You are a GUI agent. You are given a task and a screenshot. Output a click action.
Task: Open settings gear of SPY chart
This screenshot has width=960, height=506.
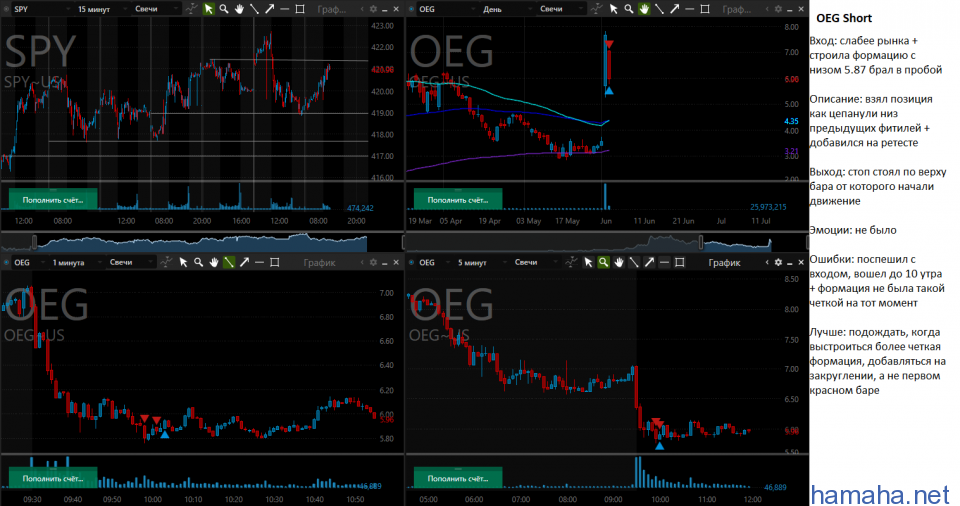[x=373, y=9]
